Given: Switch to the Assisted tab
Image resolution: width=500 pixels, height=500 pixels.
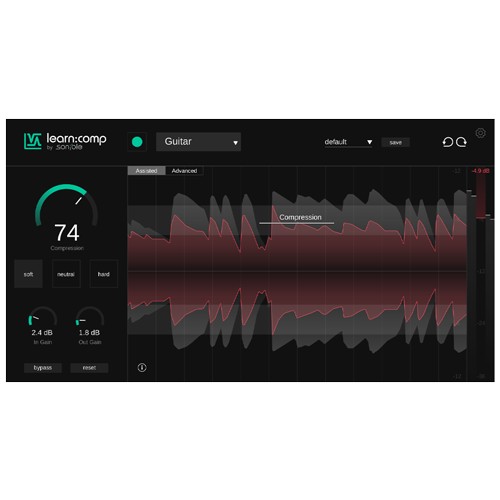Looking at the screenshot, I should coord(146,171).
